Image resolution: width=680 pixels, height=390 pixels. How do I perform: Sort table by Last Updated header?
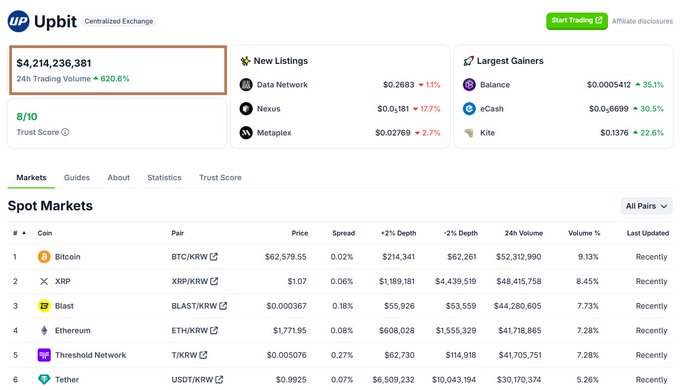pyautogui.click(x=648, y=233)
